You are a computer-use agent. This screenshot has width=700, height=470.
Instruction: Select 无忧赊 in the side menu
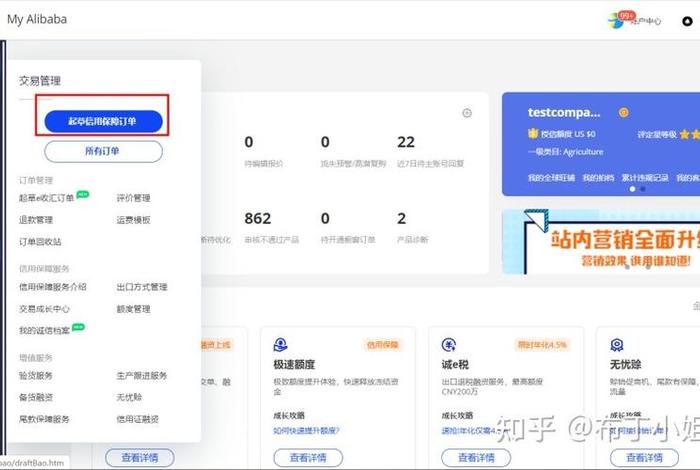tap(129, 397)
